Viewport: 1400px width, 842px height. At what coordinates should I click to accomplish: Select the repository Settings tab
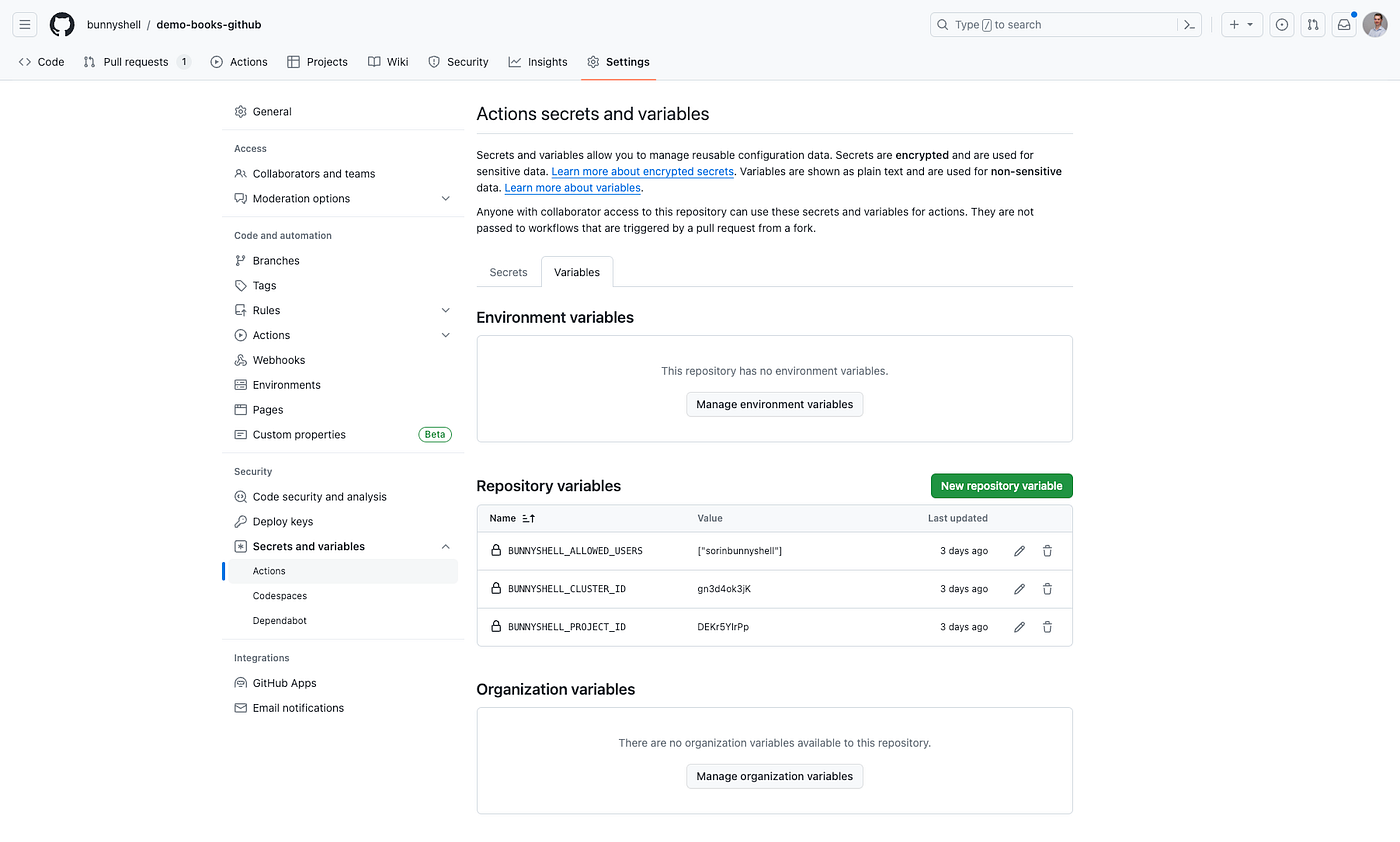[x=618, y=62]
